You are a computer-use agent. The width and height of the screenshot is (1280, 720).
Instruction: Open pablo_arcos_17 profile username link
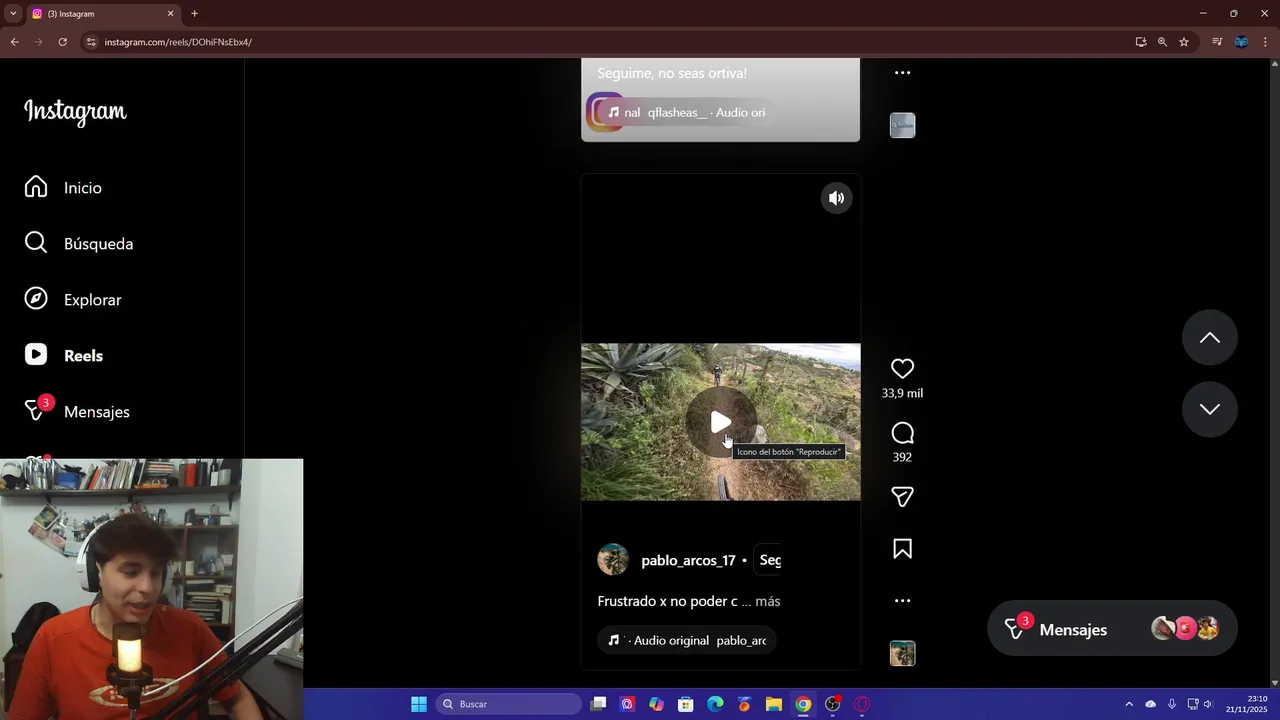coord(688,560)
